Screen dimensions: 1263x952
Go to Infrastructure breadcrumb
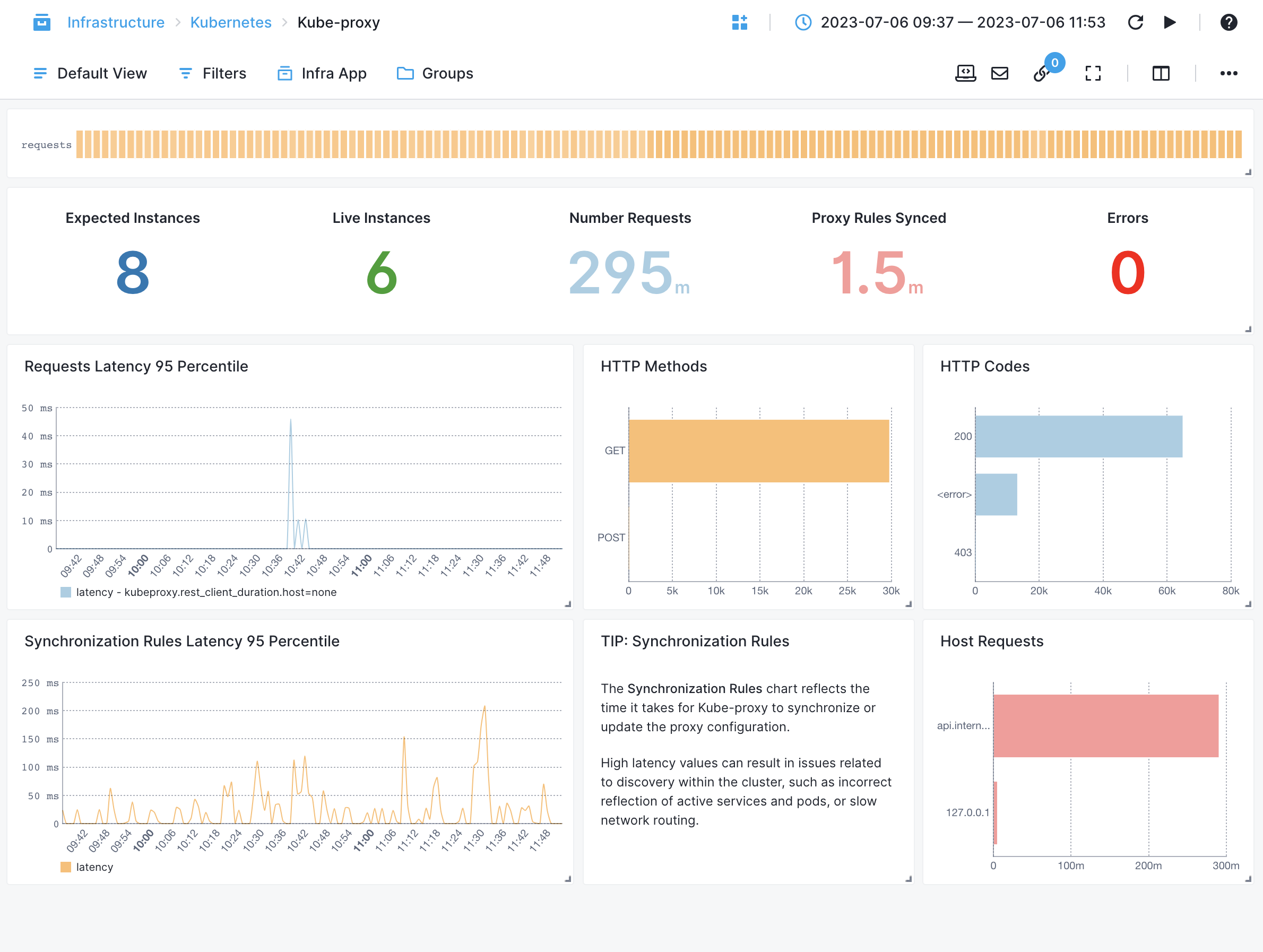(x=116, y=22)
